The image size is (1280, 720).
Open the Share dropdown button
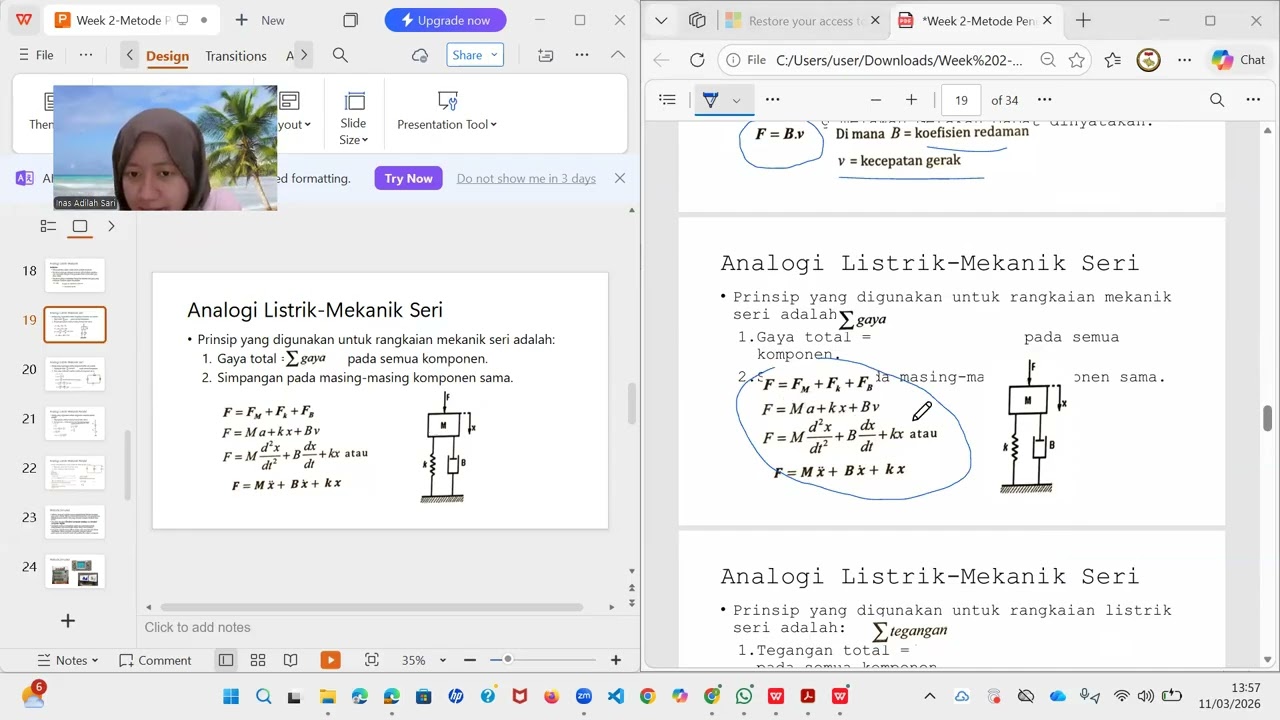475,55
